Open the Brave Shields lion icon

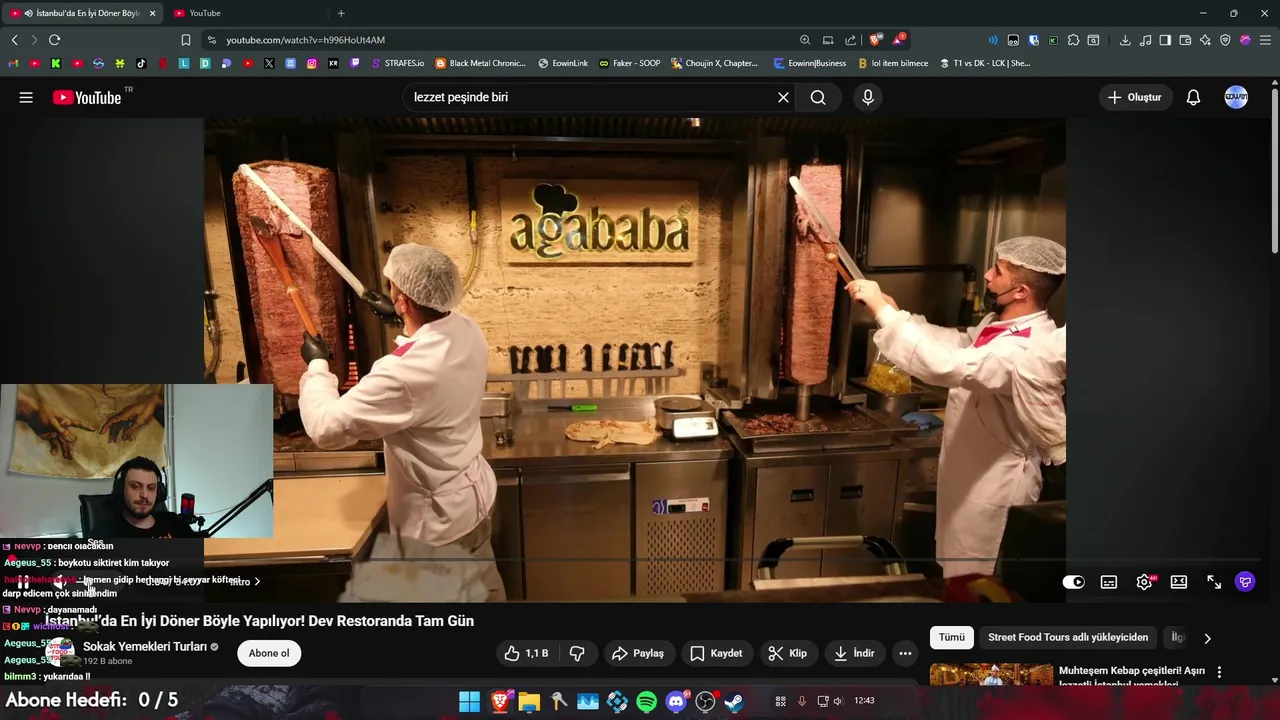(x=875, y=40)
